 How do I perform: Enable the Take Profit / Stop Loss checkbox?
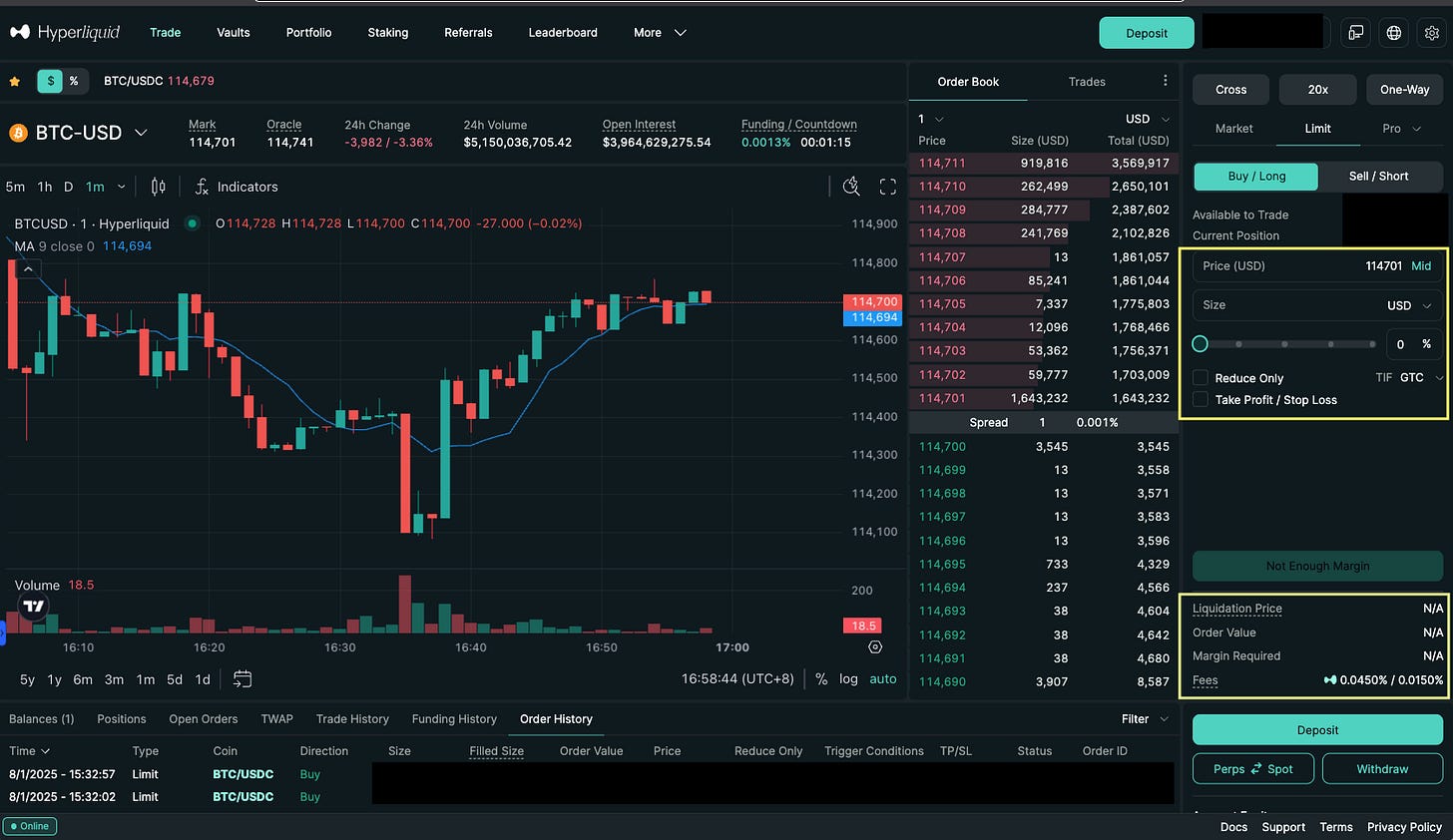(1201, 399)
